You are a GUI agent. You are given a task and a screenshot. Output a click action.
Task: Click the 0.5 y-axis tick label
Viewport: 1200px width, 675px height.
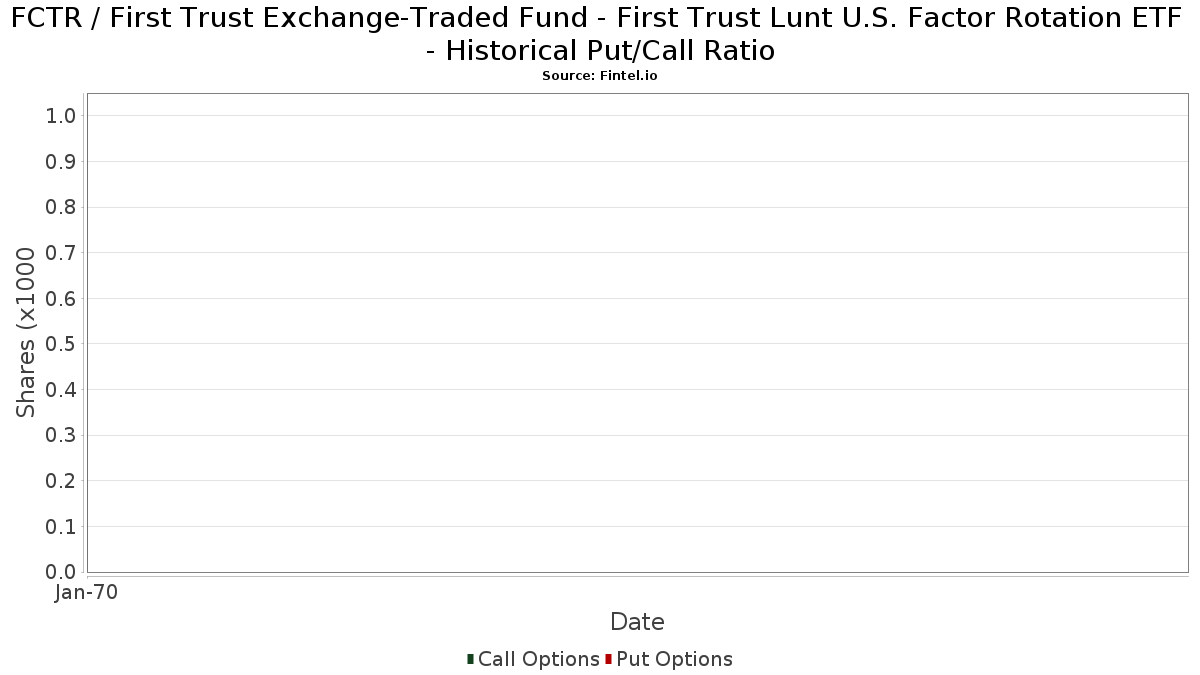pos(61,344)
